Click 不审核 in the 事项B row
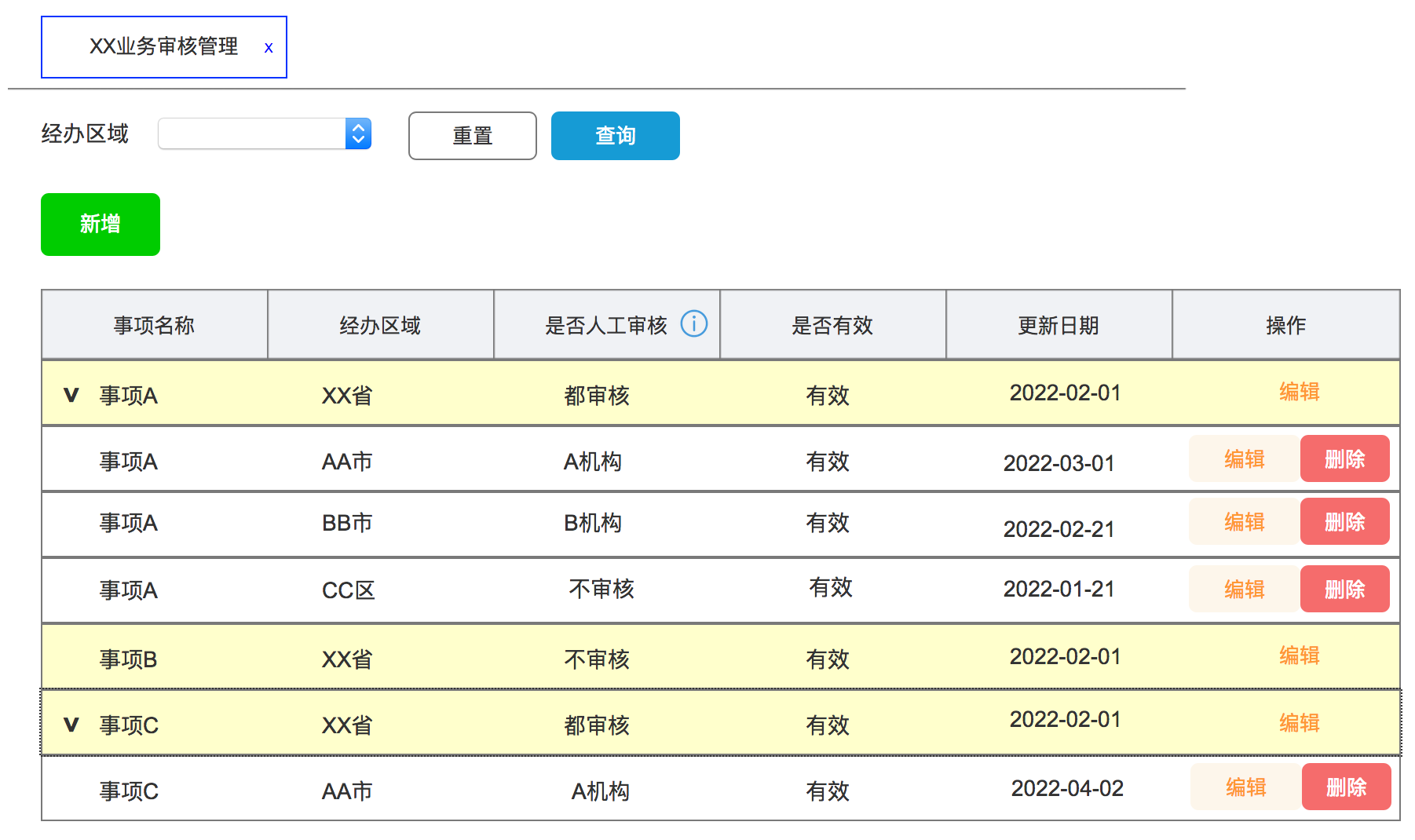The width and height of the screenshot is (1415, 840). tap(597, 659)
